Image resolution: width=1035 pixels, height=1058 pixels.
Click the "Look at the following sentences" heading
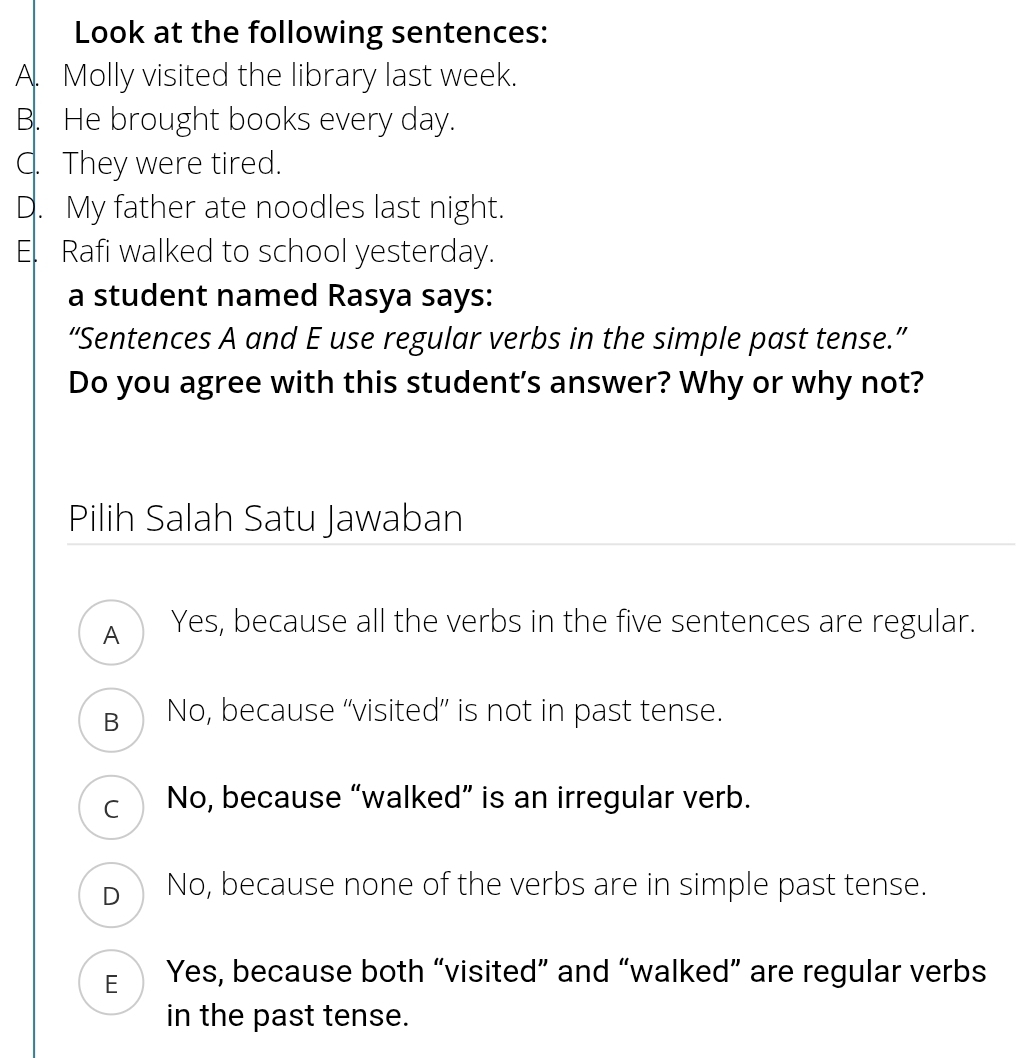pos(311,32)
